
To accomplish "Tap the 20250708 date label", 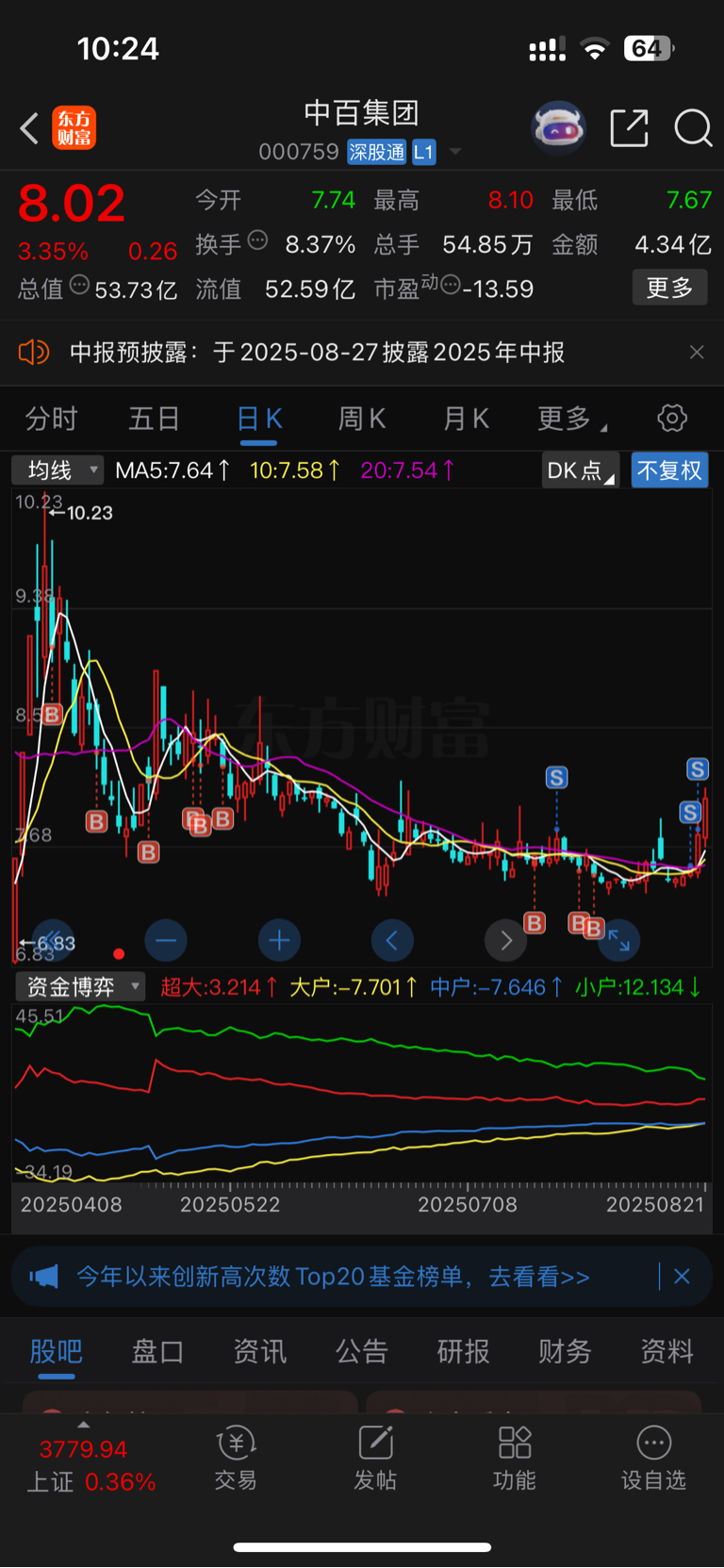I will (468, 1205).
